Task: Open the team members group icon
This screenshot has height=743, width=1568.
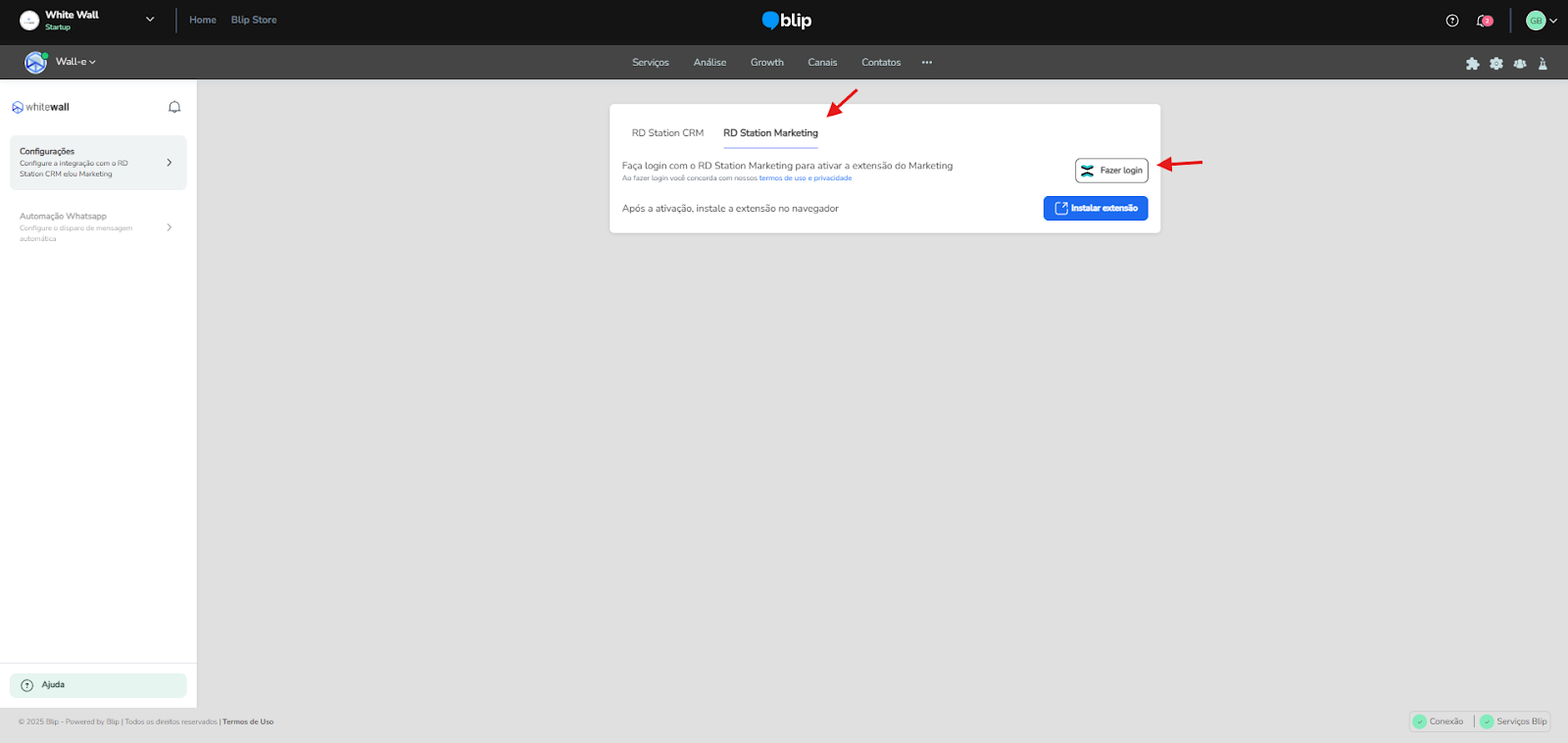Action: 1519,63
